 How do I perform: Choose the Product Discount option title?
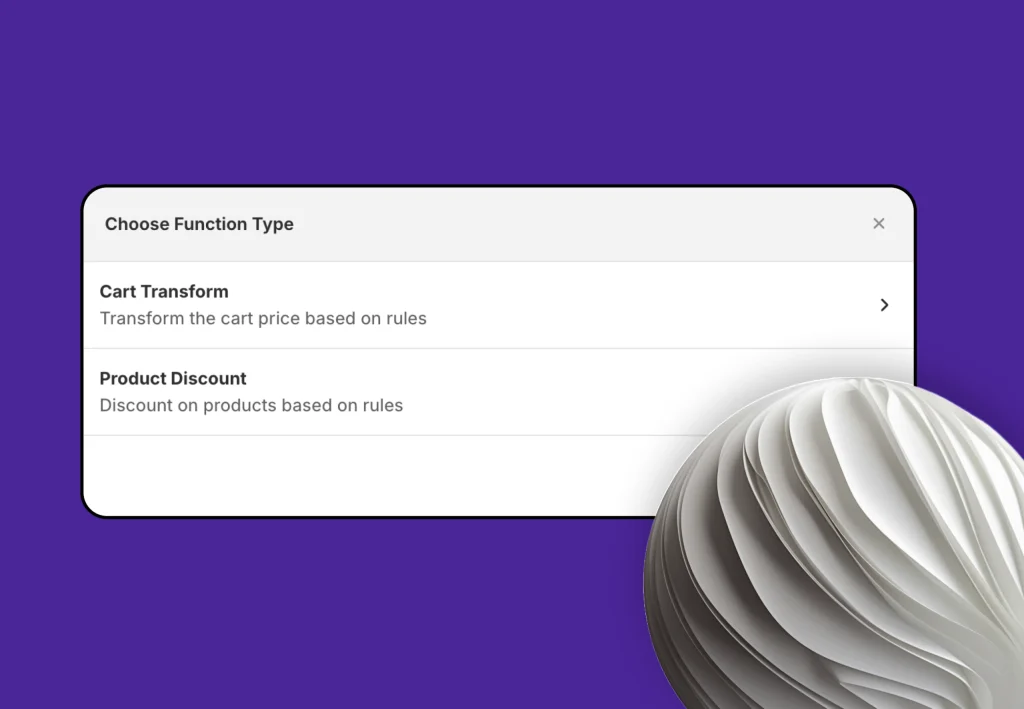coord(173,378)
